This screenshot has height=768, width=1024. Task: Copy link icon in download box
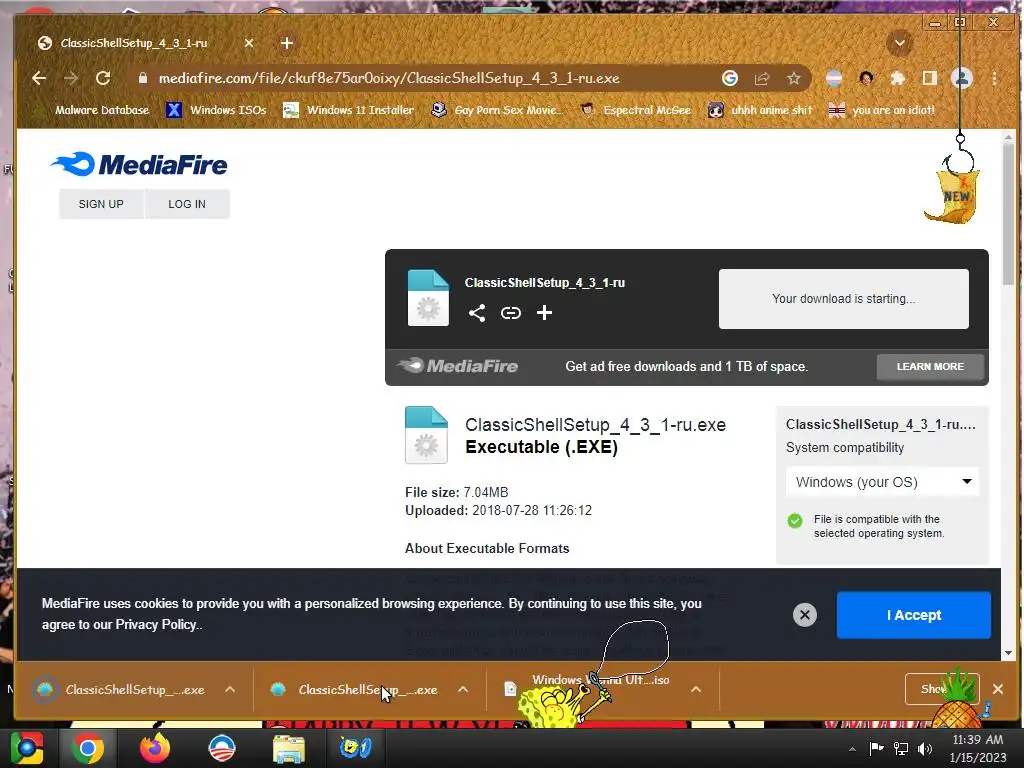pos(511,313)
